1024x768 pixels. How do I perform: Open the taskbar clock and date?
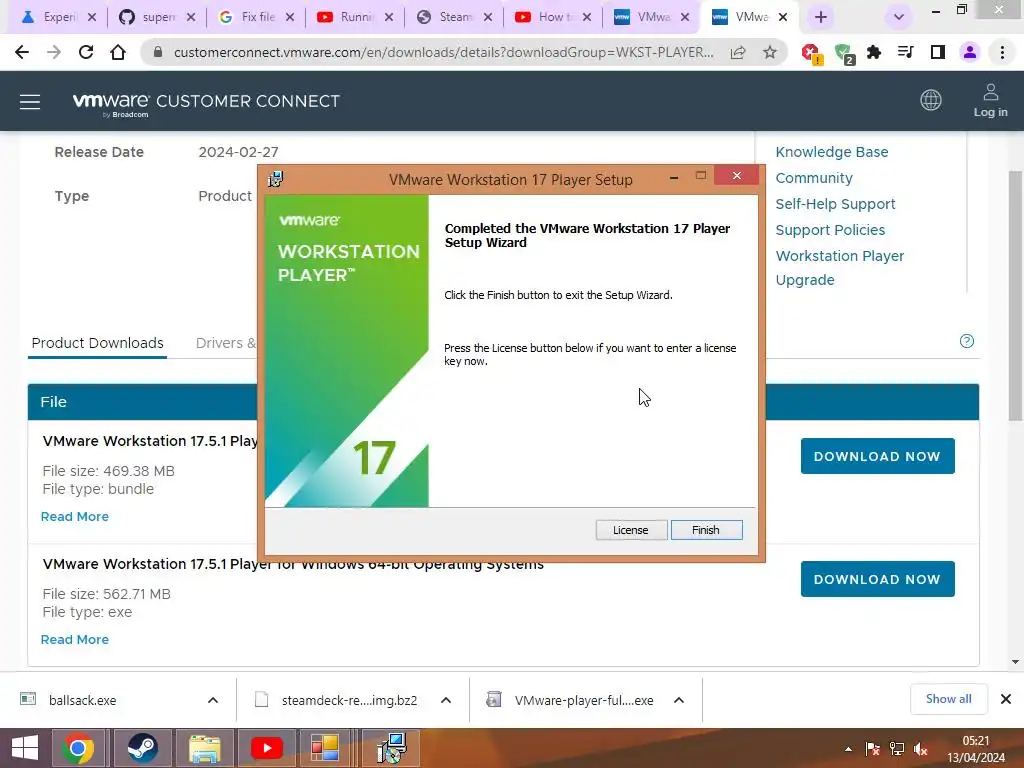[x=976, y=749]
